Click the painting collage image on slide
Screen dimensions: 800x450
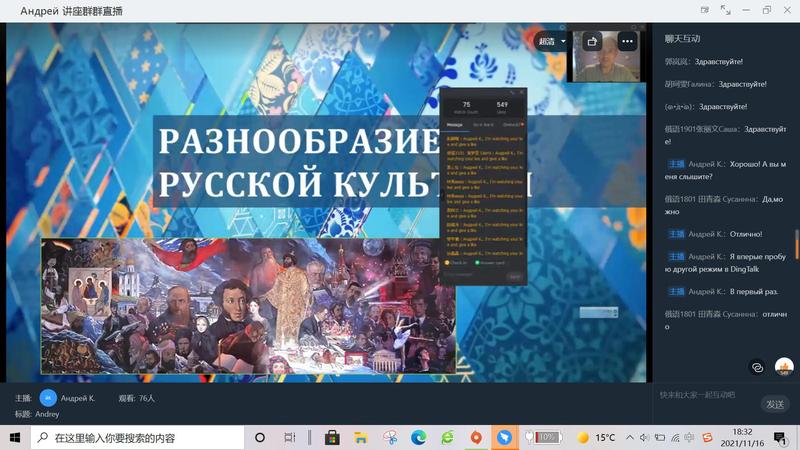248,306
